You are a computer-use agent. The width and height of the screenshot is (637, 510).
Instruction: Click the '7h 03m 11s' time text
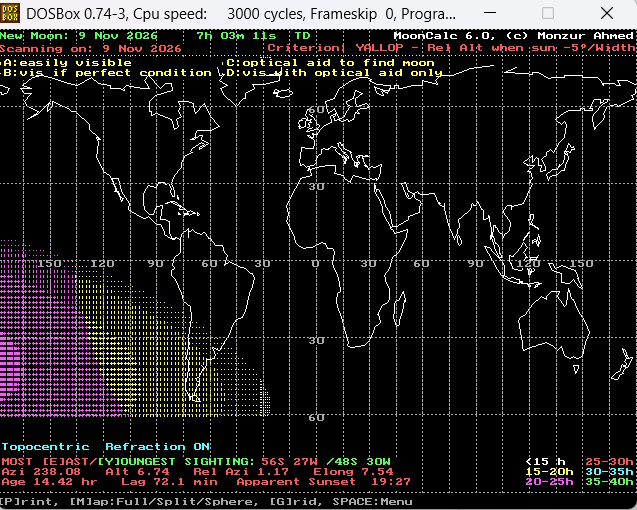(x=236, y=36)
